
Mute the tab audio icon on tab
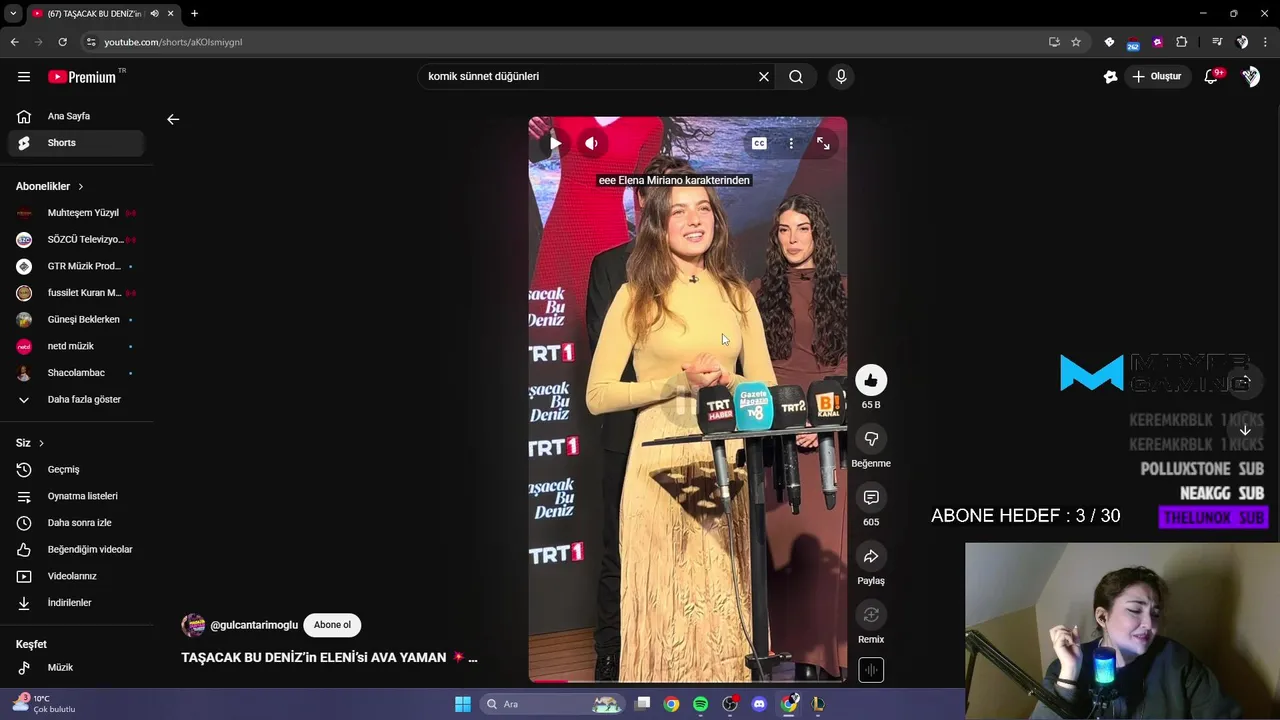[x=154, y=13]
